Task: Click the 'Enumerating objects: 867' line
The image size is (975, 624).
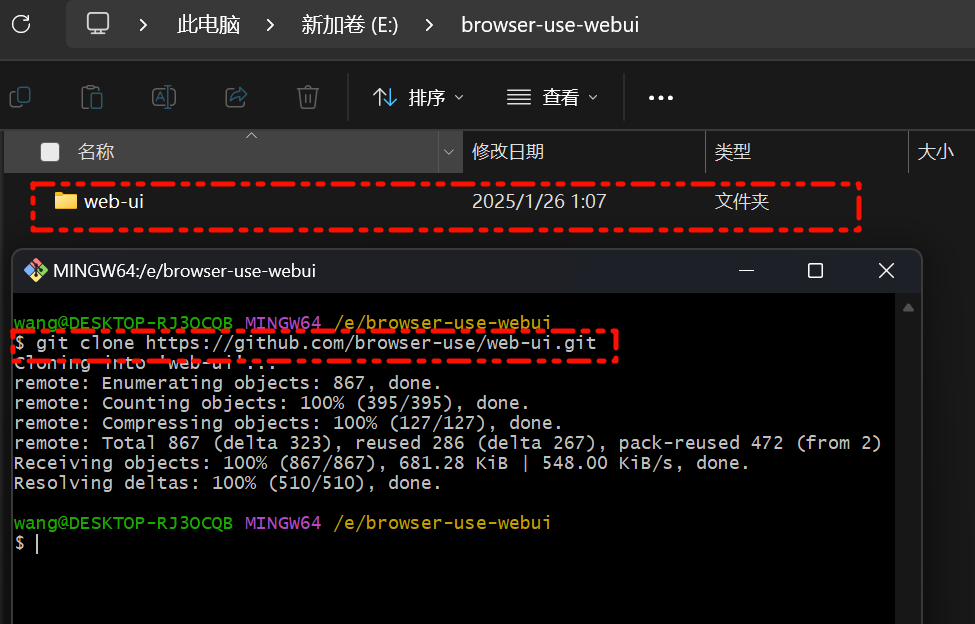Action: coord(228,383)
